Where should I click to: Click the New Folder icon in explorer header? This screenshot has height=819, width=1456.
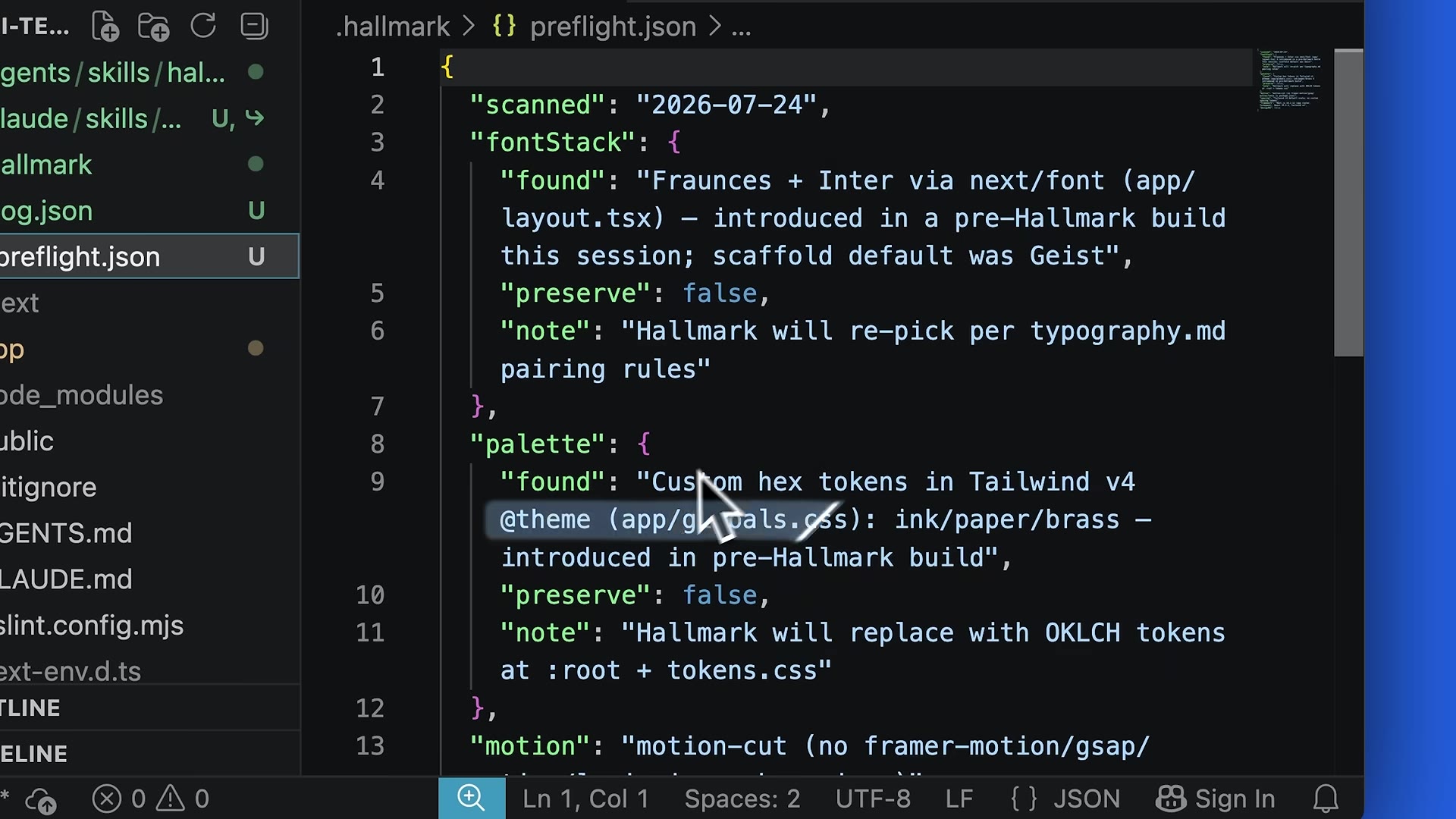[x=154, y=27]
